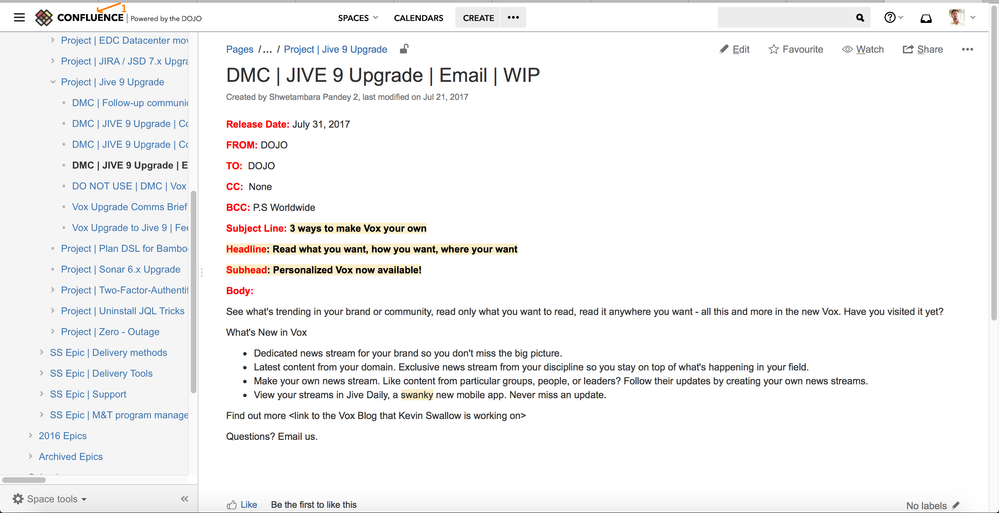Click the sidebar resize handle dots

(x=202, y=272)
